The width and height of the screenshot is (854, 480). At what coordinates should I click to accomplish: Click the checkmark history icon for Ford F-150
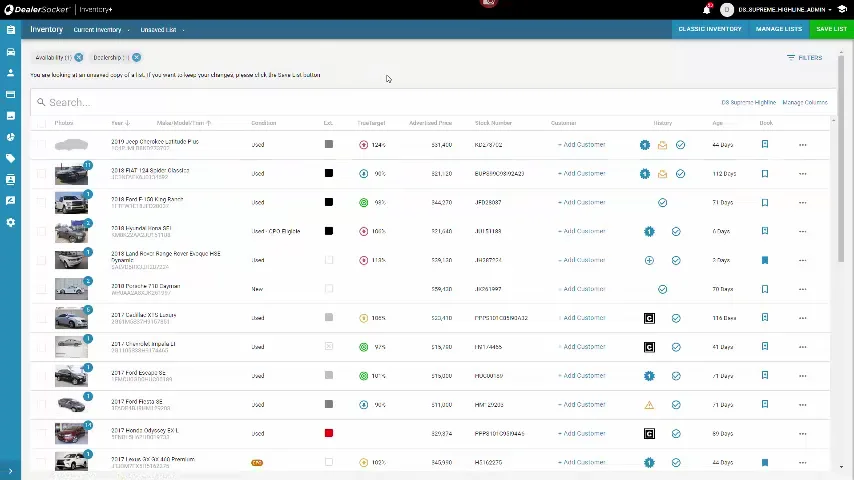[662, 203]
